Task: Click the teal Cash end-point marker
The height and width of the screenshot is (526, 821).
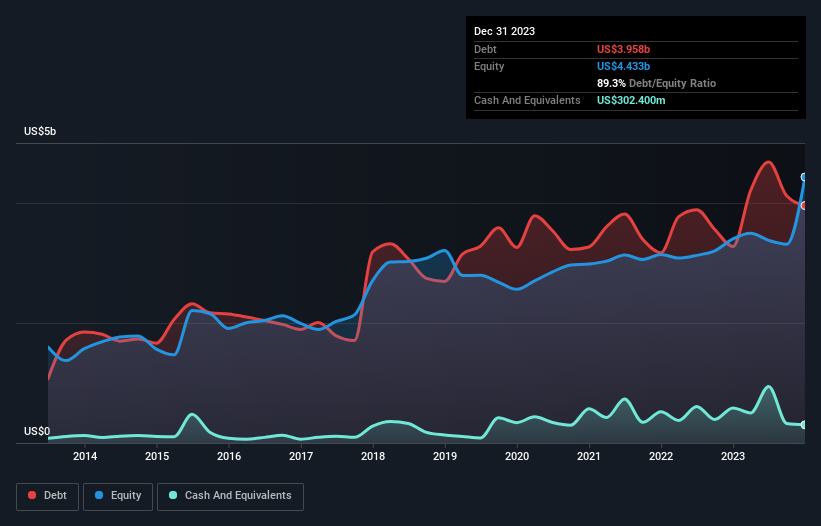Action: [804, 425]
